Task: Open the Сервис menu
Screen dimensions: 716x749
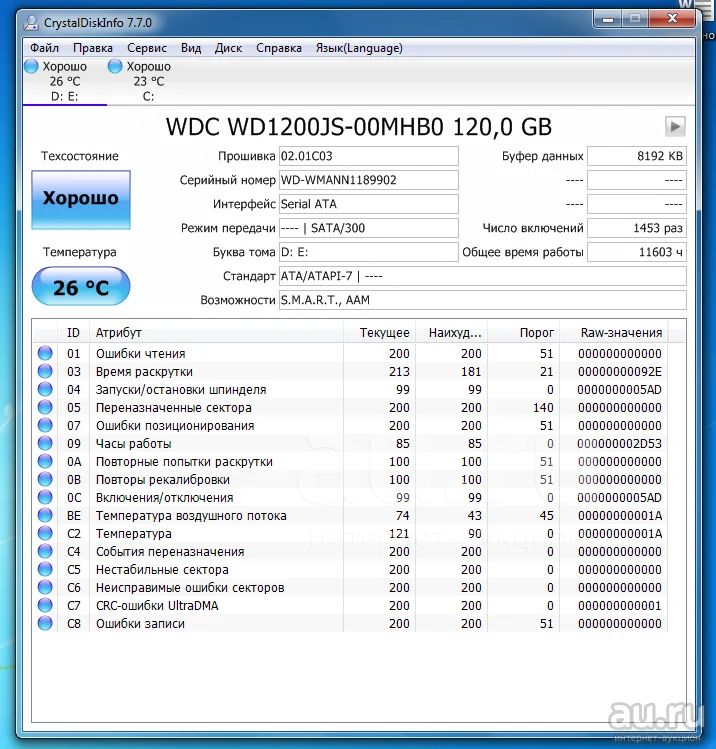Action: [147, 48]
